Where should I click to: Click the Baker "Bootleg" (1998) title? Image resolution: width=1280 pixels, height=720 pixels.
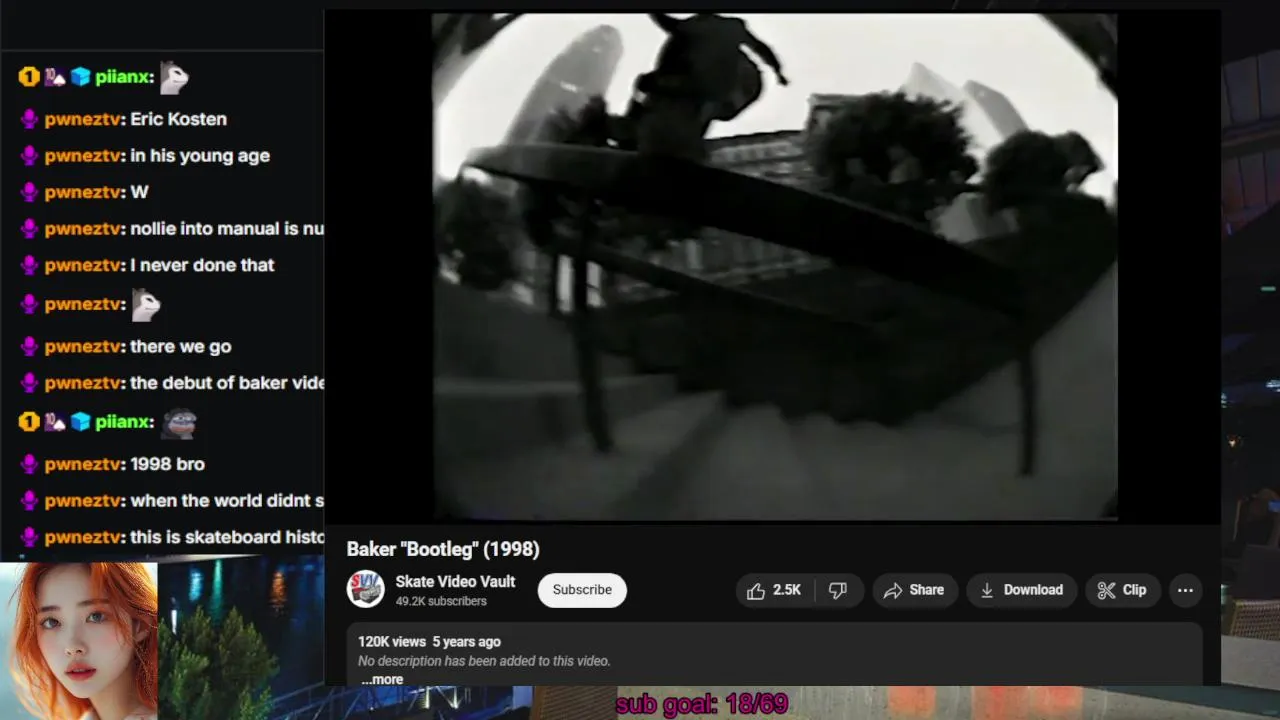tap(443, 549)
